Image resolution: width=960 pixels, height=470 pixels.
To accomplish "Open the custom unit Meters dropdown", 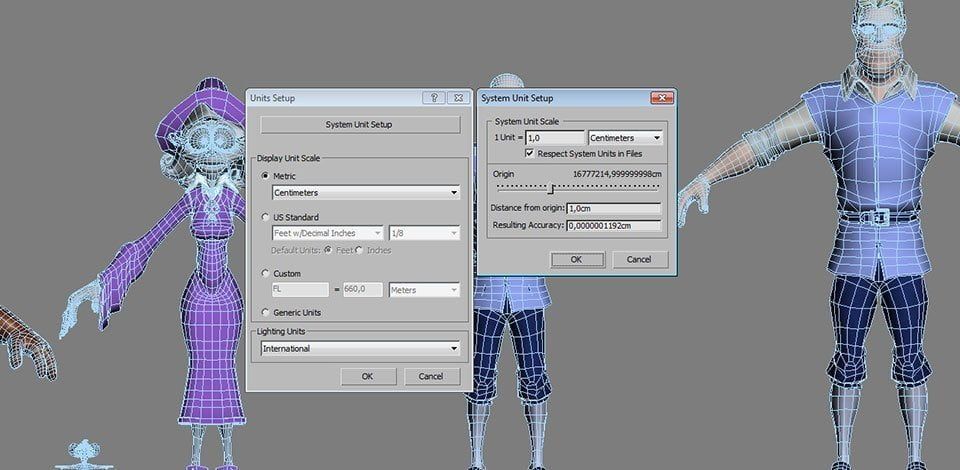I will point(424,290).
